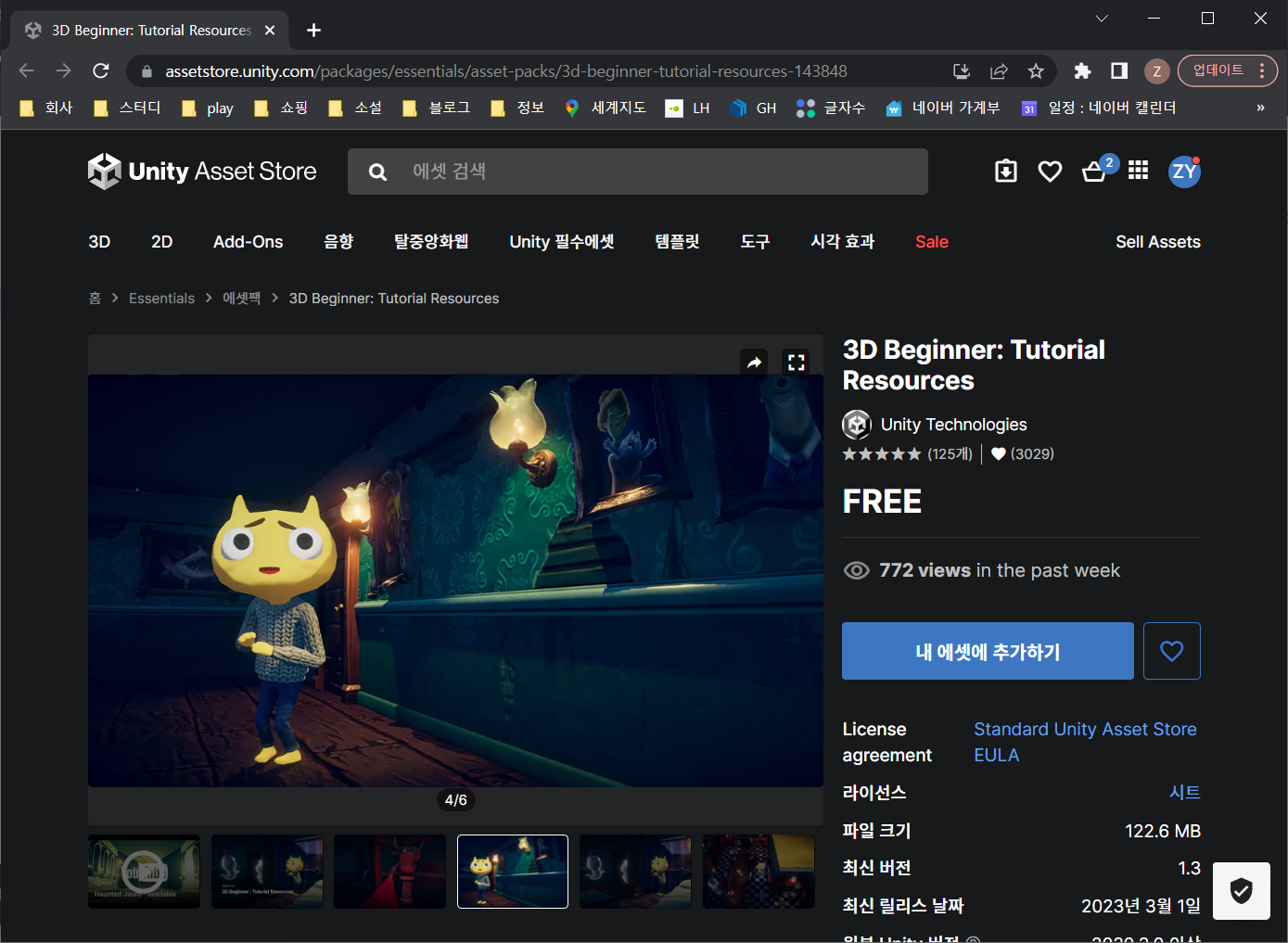Click in the 에셋 검색 search field
The image size is (1288, 943).
pos(638,172)
